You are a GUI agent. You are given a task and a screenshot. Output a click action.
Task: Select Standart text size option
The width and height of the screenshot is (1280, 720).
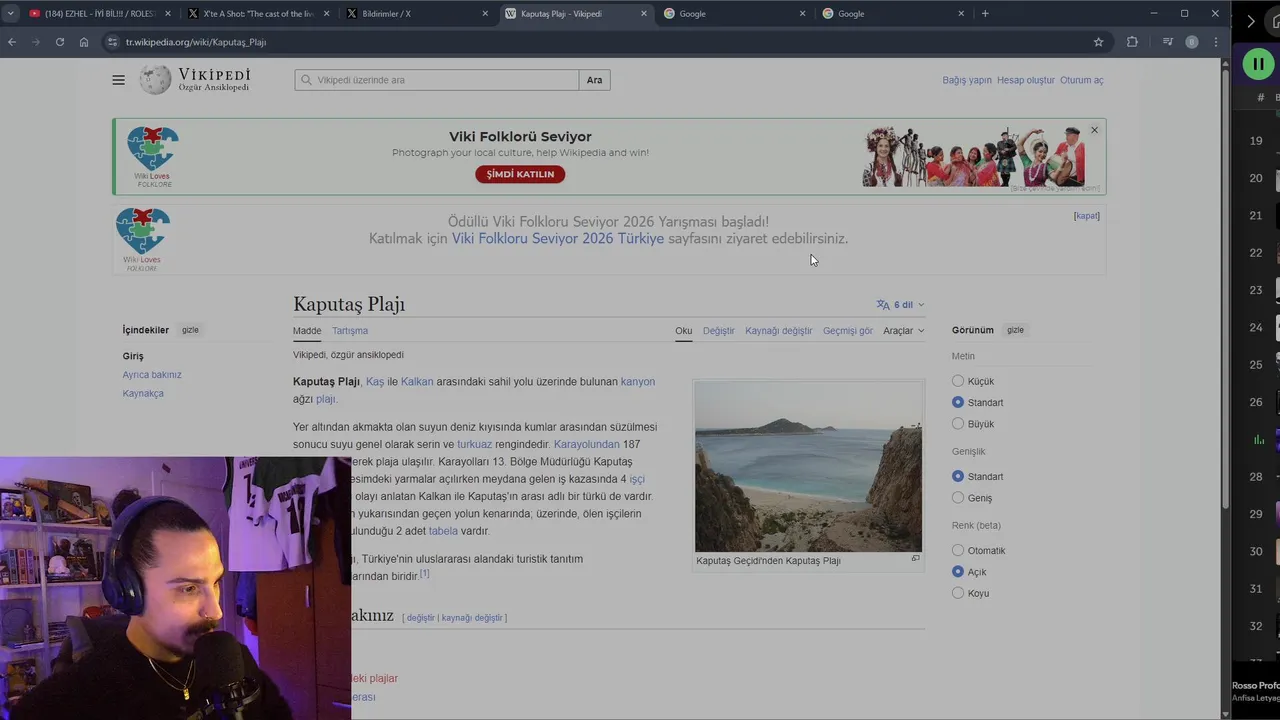958,402
